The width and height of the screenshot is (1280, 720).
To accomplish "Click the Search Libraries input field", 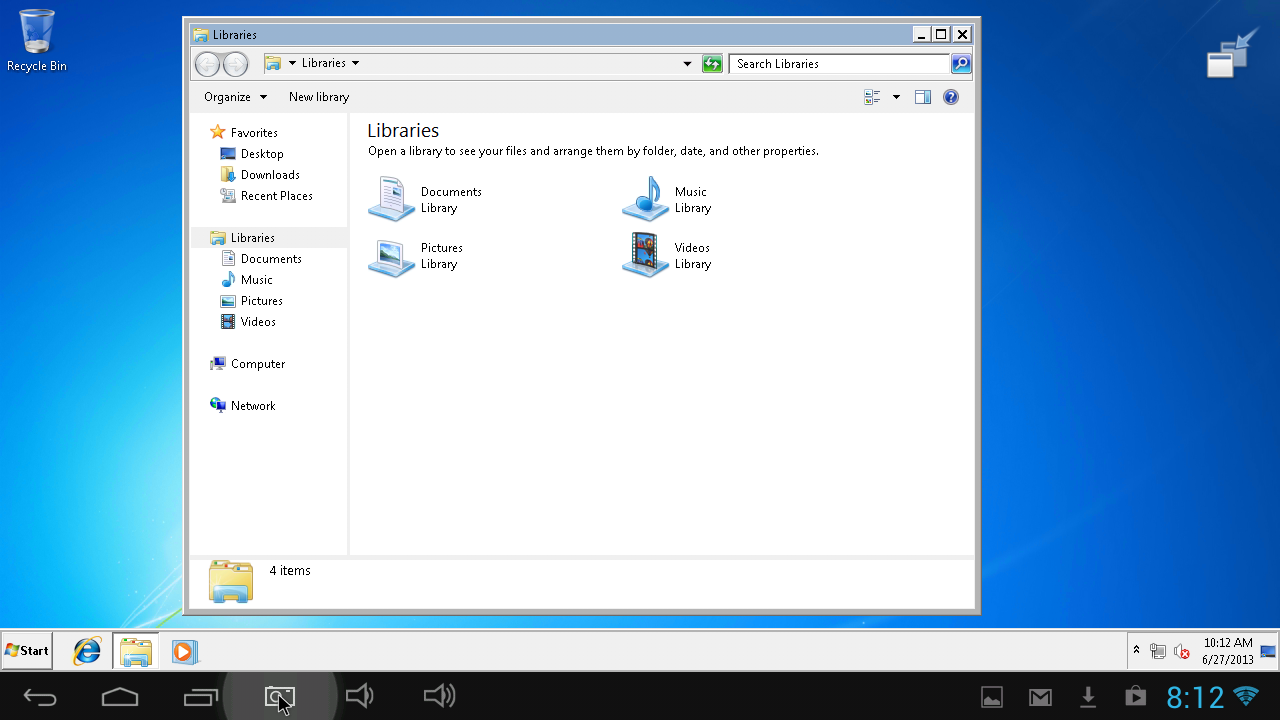I will [x=840, y=64].
